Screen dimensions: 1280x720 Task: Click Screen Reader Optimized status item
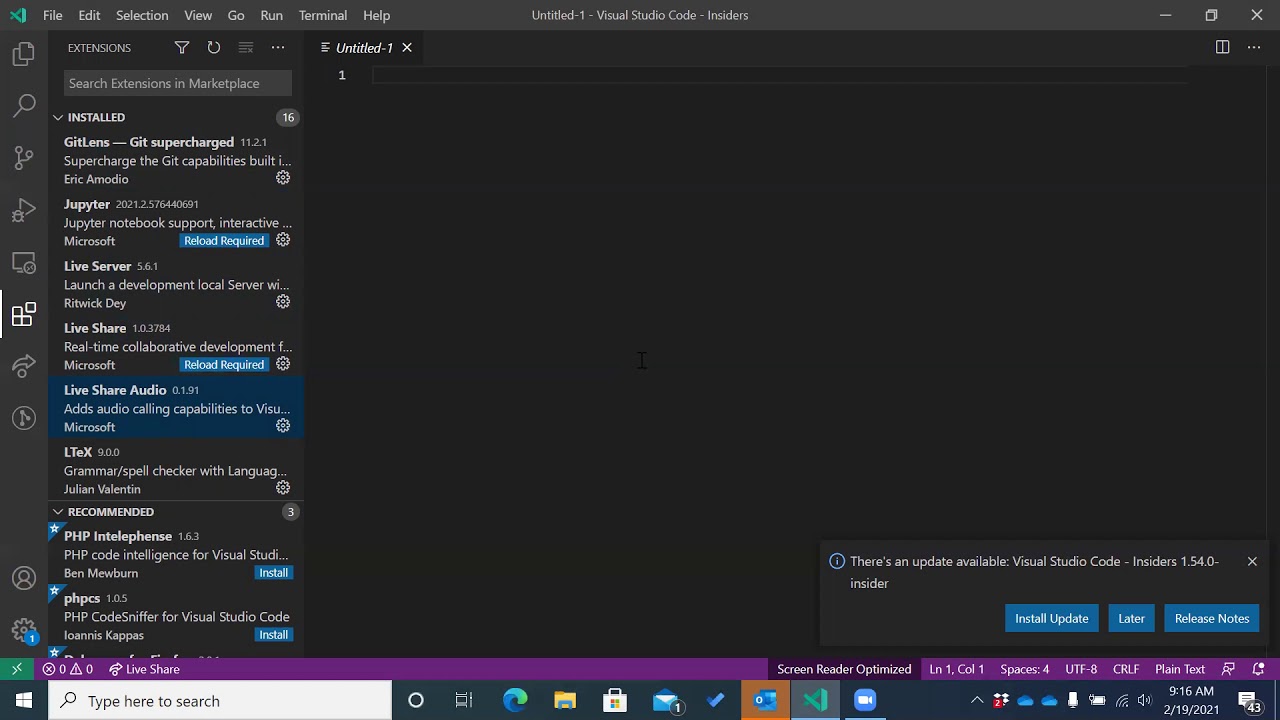(x=844, y=669)
